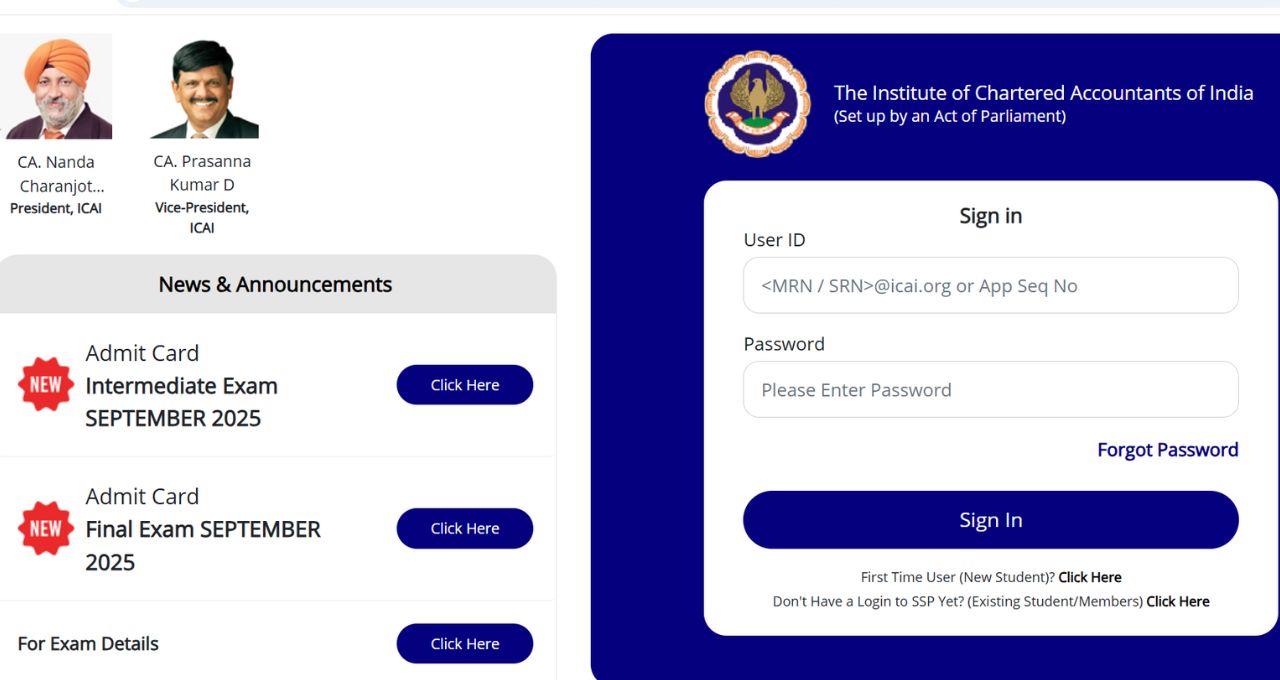Click the Admit Card Final Exam SEPTEMBER 2025 text
The image size is (1280, 680).
pyautogui.click(x=203, y=529)
